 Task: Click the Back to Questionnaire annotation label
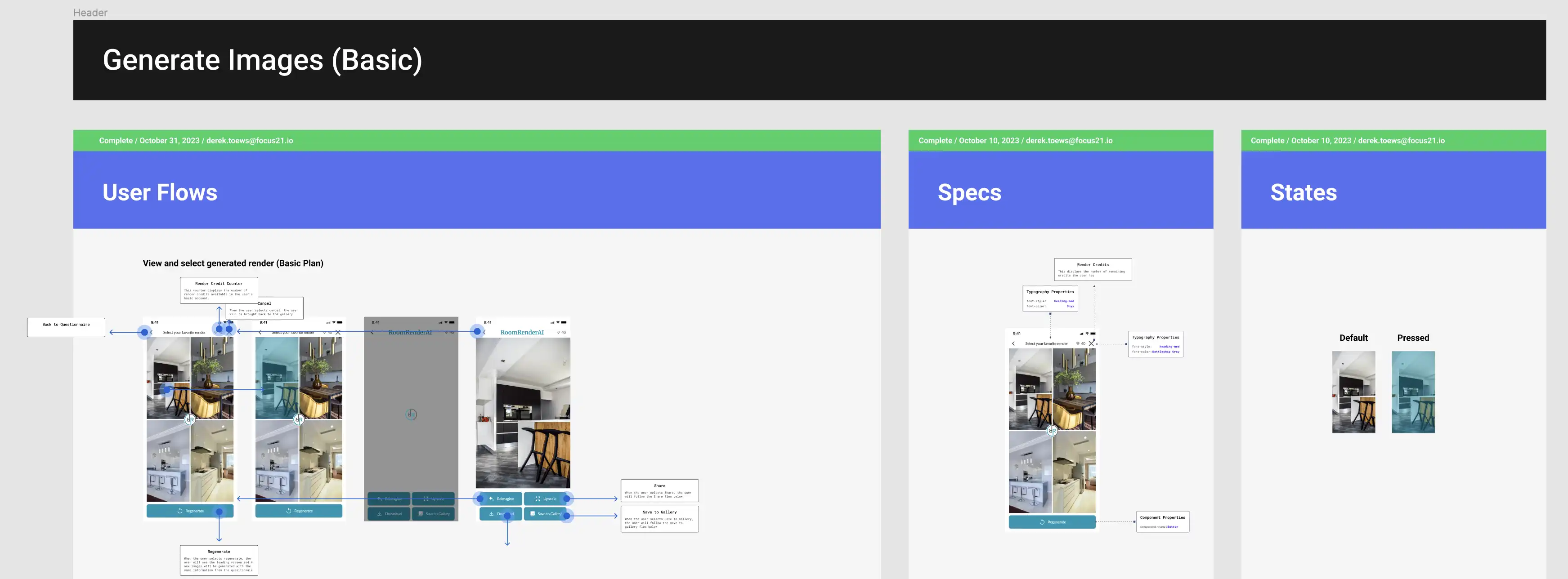pos(66,327)
